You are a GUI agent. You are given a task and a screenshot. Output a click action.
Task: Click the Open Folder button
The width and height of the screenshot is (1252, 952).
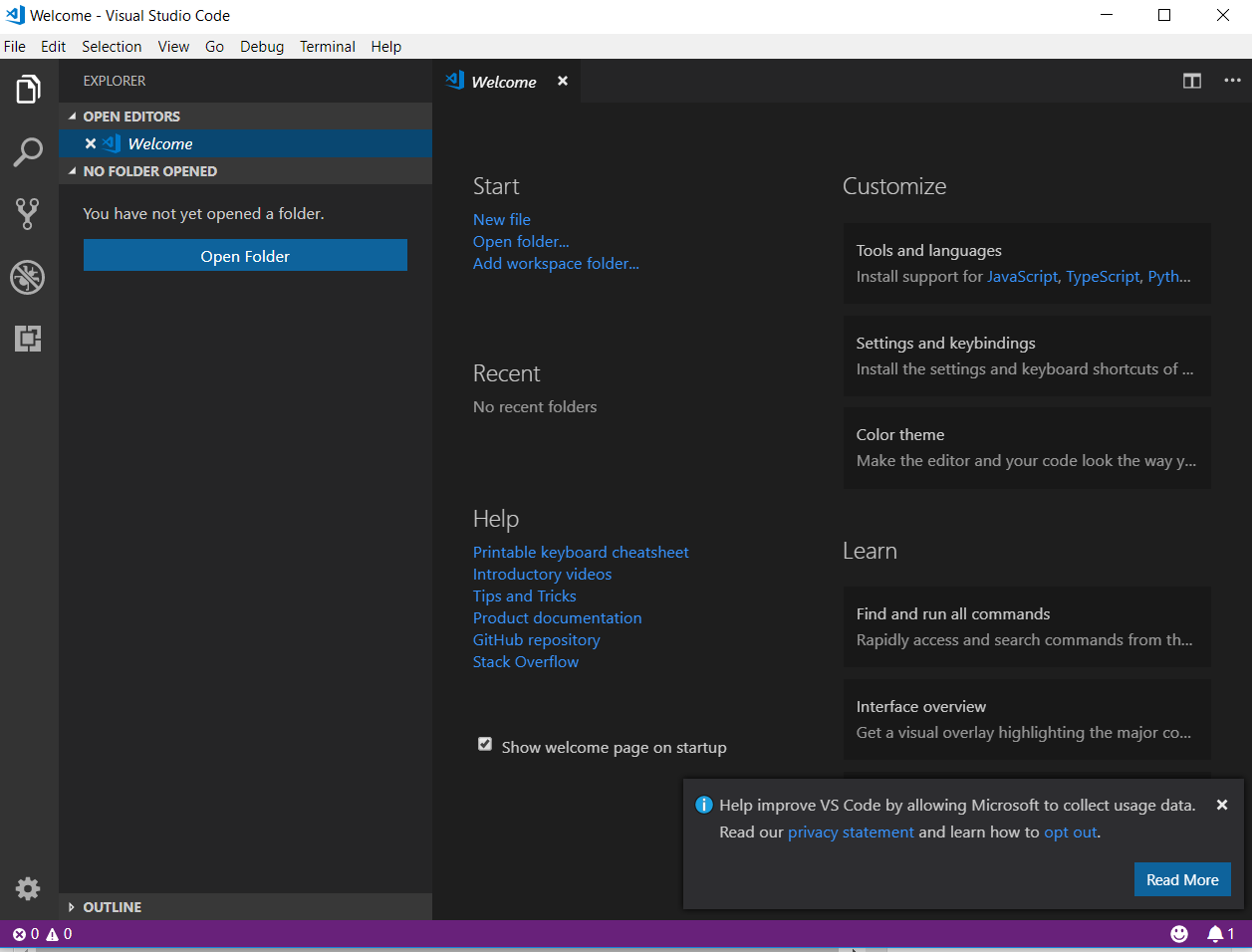pyautogui.click(x=245, y=255)
